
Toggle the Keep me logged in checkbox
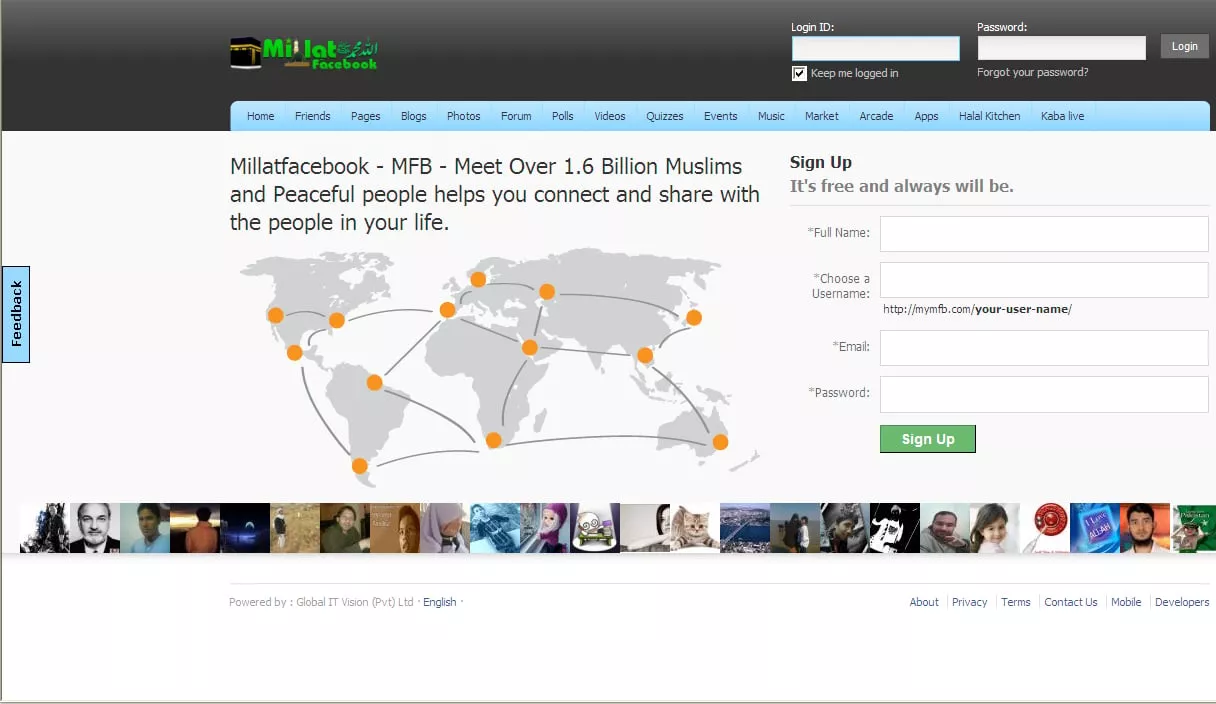799,73
